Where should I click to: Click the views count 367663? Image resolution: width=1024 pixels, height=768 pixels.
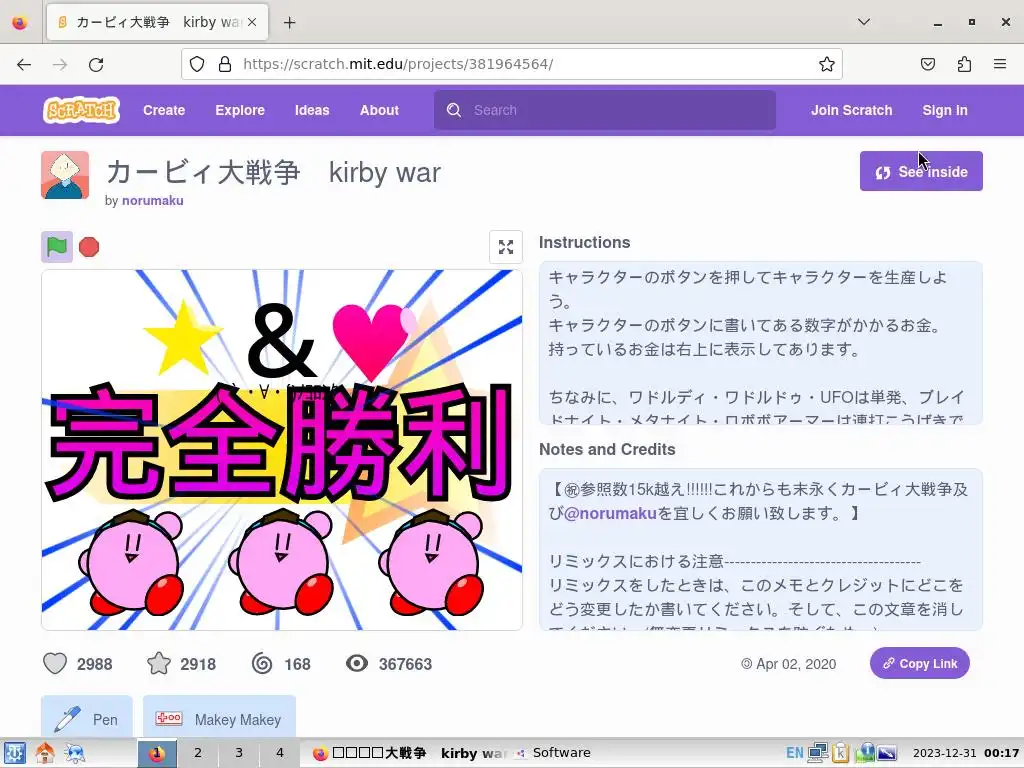(405, 664)
